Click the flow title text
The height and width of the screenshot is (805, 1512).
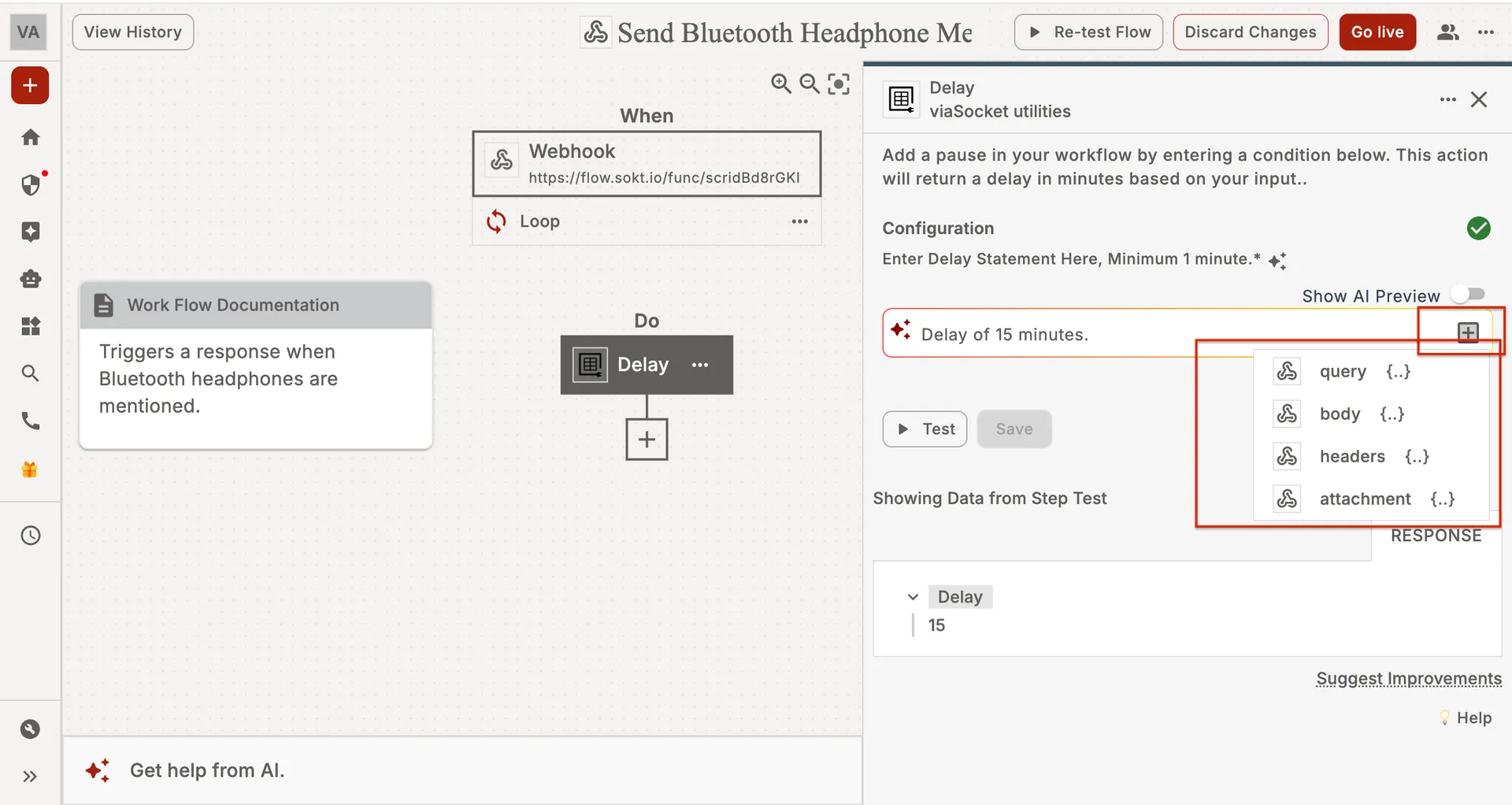click(795, 33)
